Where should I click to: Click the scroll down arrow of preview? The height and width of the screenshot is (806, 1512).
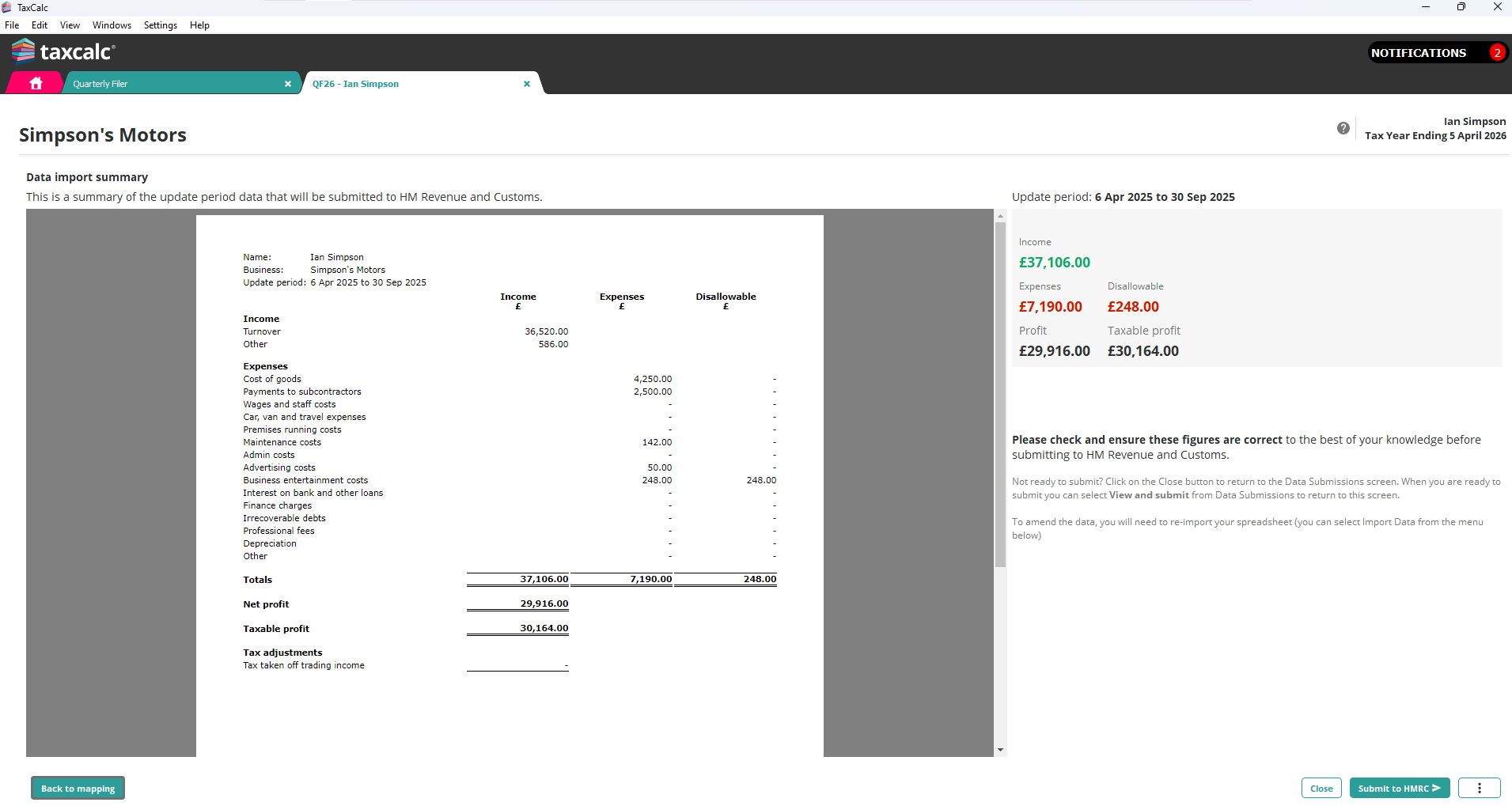click(1000, 750)
